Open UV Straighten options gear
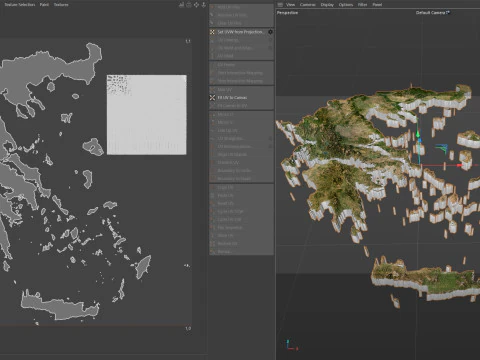This screenshot has width=480, height=360. tap(270, 138)
